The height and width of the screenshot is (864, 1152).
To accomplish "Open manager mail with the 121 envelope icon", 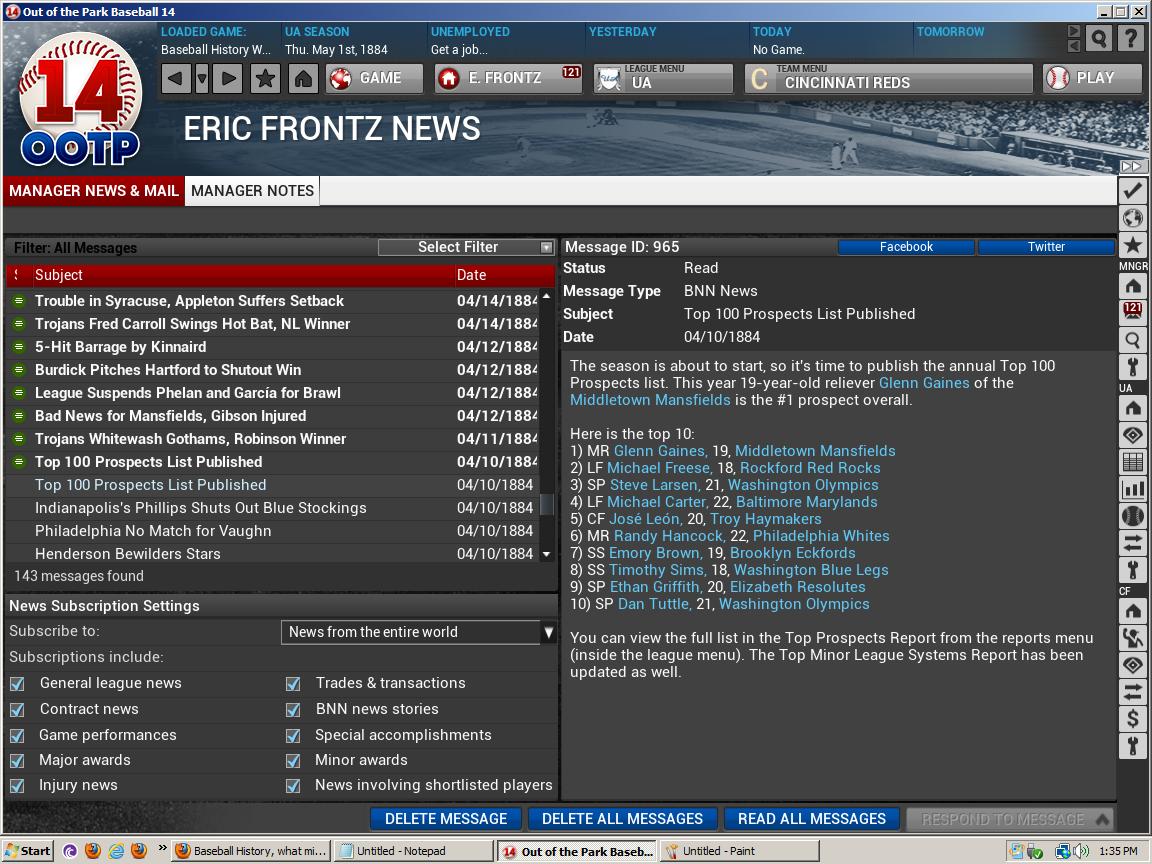I will click(x=1132, y=310).
